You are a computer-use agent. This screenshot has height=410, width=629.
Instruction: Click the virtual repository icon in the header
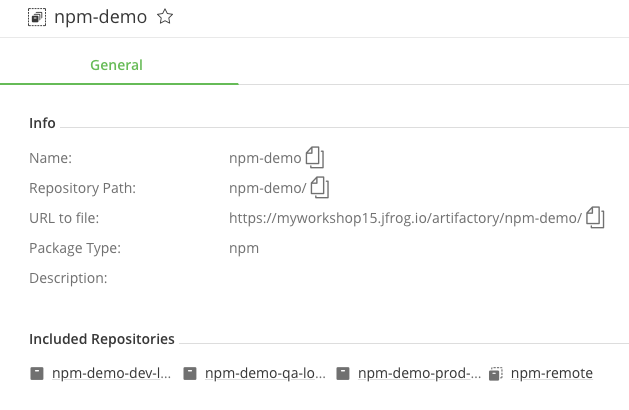(x=37, y=17)
